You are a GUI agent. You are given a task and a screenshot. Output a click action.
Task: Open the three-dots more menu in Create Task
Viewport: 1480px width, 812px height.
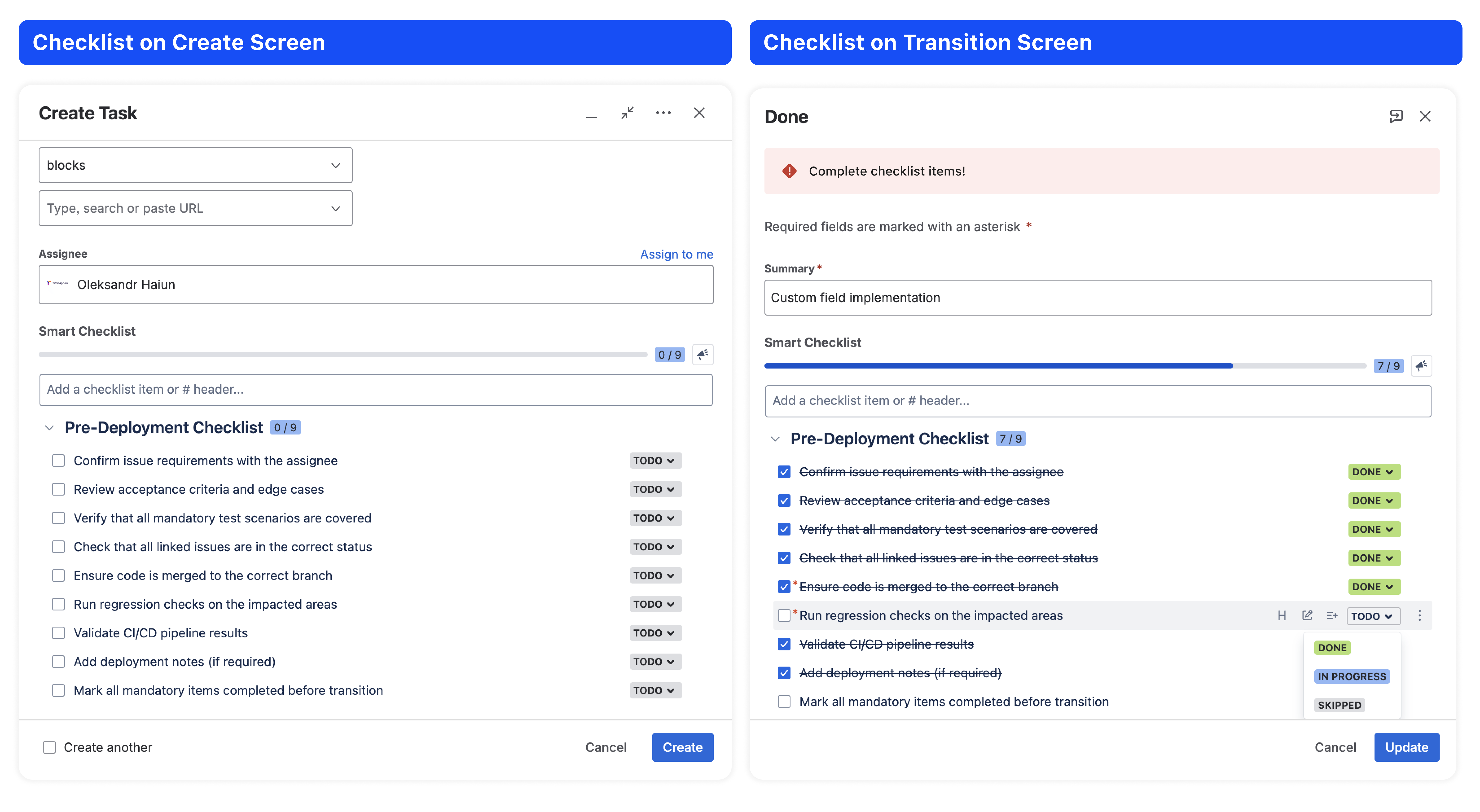(663, 113)
